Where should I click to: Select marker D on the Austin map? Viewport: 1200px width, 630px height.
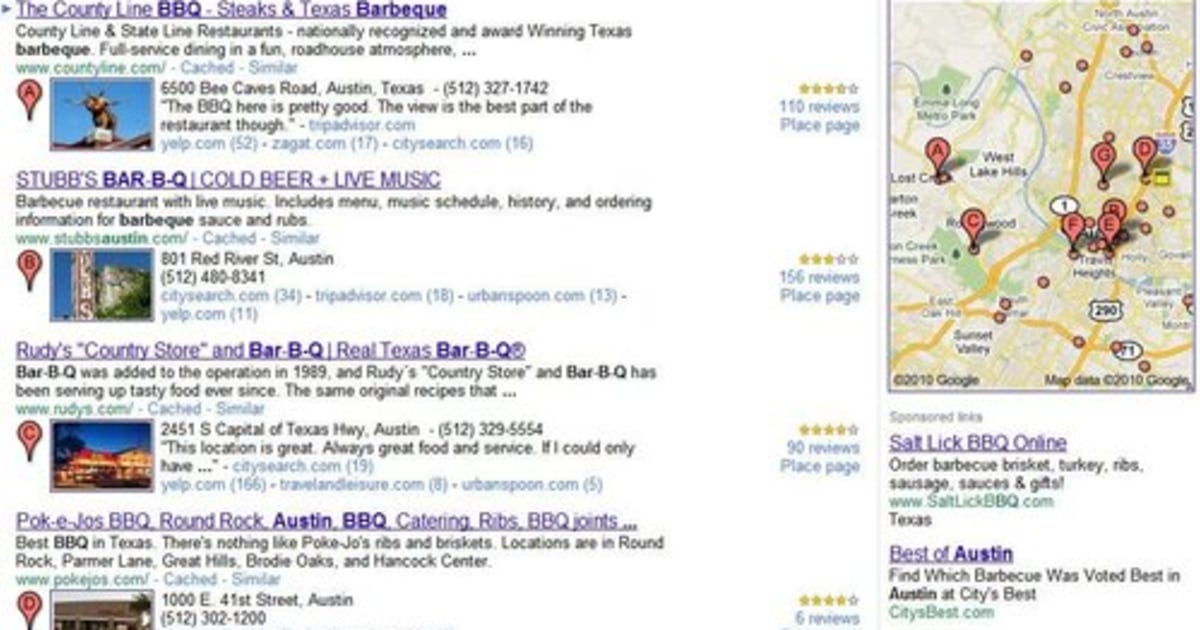(x=1145, y=156)
